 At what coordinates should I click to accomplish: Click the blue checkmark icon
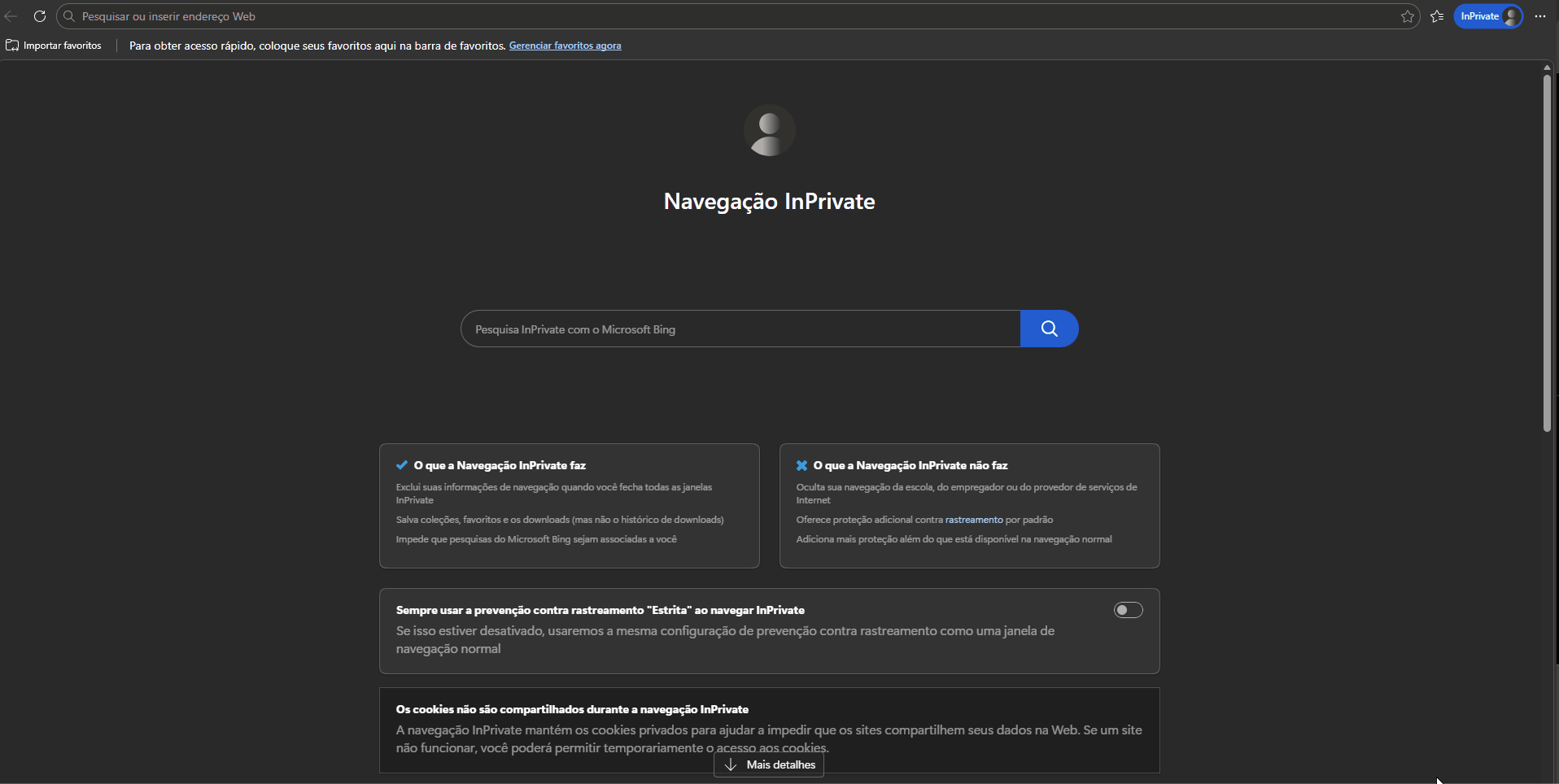402,465
